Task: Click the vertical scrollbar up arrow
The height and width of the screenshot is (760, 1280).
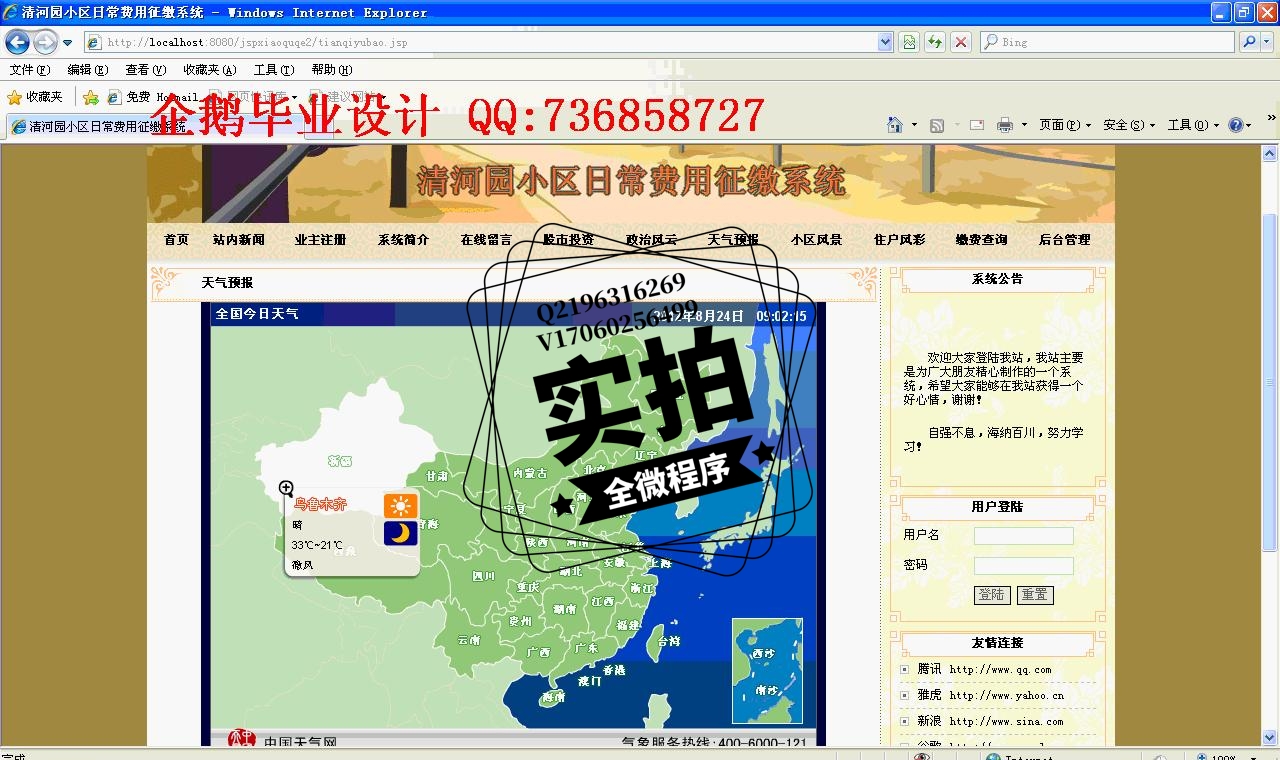Action: pos(1269,154)
